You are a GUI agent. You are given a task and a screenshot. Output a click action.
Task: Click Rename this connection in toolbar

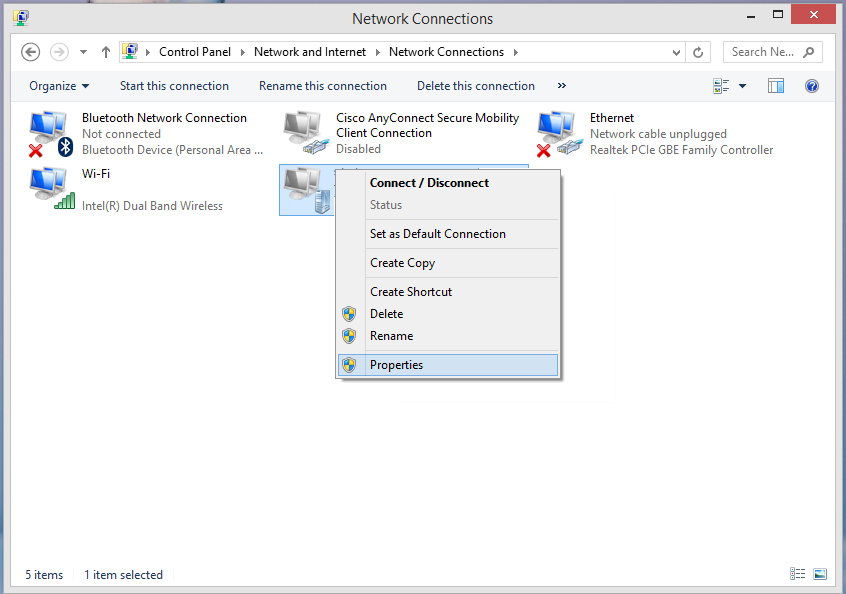[322, 86]
